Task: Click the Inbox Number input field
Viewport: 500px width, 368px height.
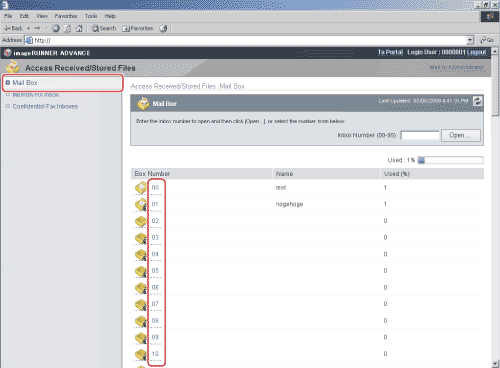Action: point(420,135)
